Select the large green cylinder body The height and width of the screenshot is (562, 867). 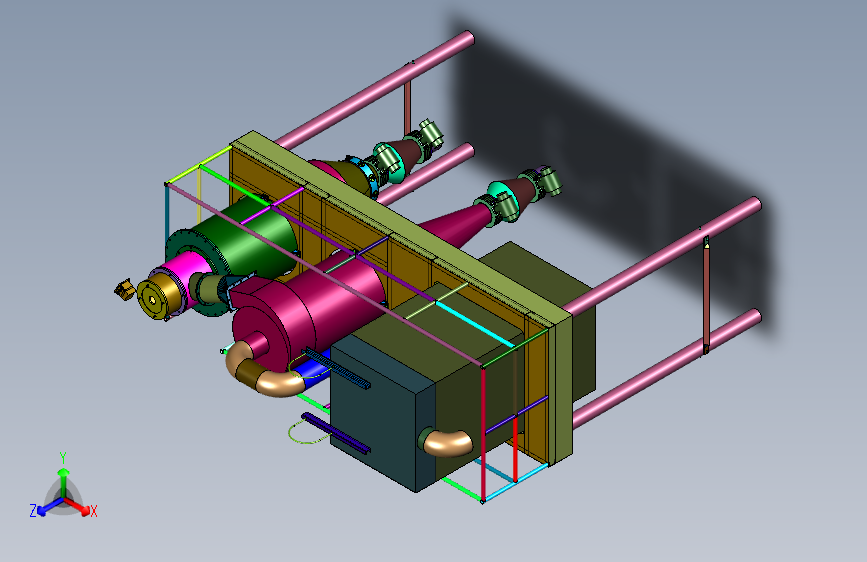[252, 238]
